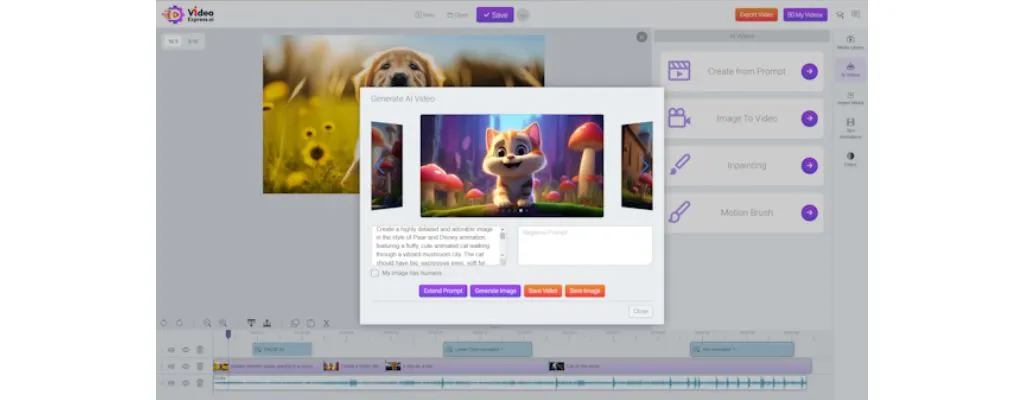Image resolution: width=1024 pixels, height=400 pixels.
Task: Open the Media Library sidebar tab
Action: point(850,42)
